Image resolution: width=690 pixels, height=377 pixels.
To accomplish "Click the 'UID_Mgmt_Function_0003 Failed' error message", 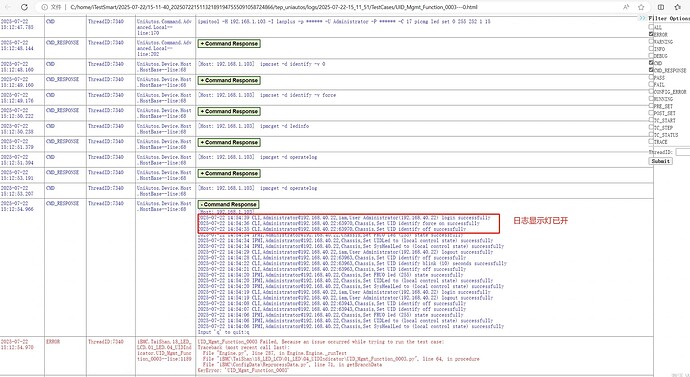I will coord(321,342).
